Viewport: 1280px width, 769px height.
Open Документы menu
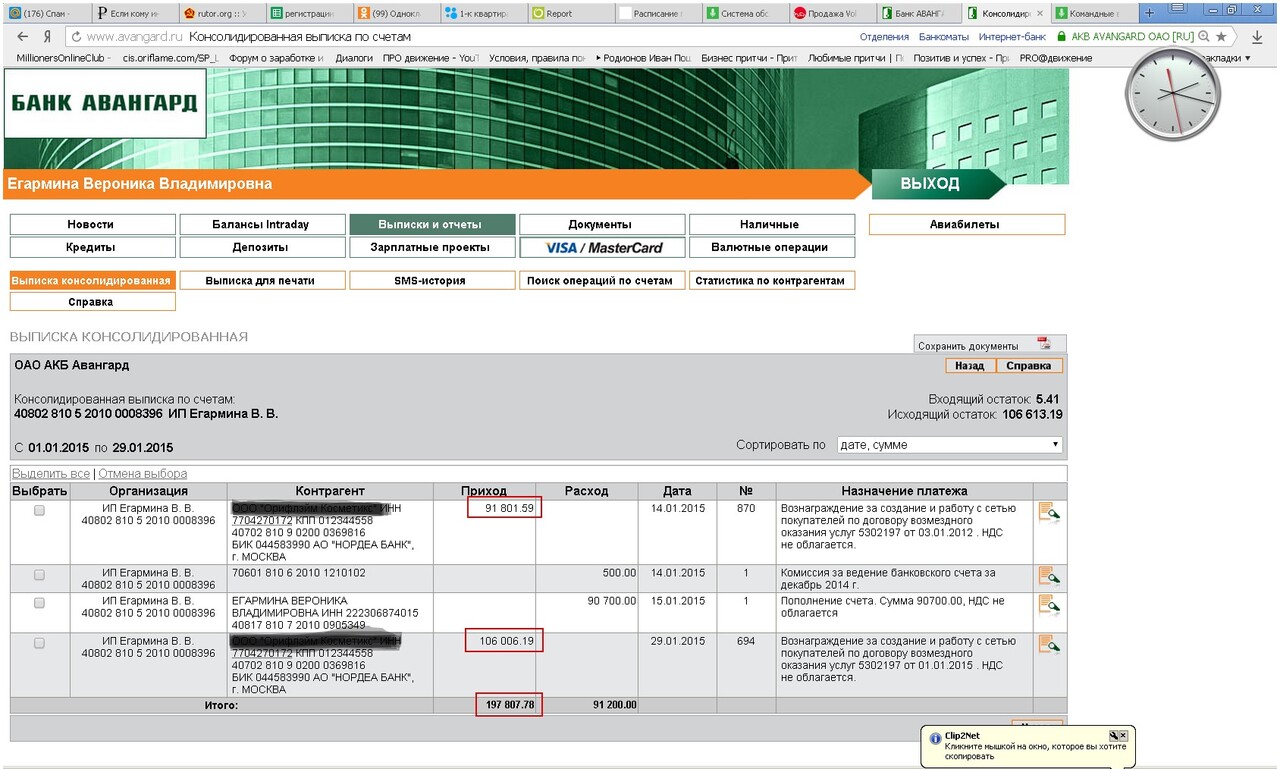(x=602, y=224)
